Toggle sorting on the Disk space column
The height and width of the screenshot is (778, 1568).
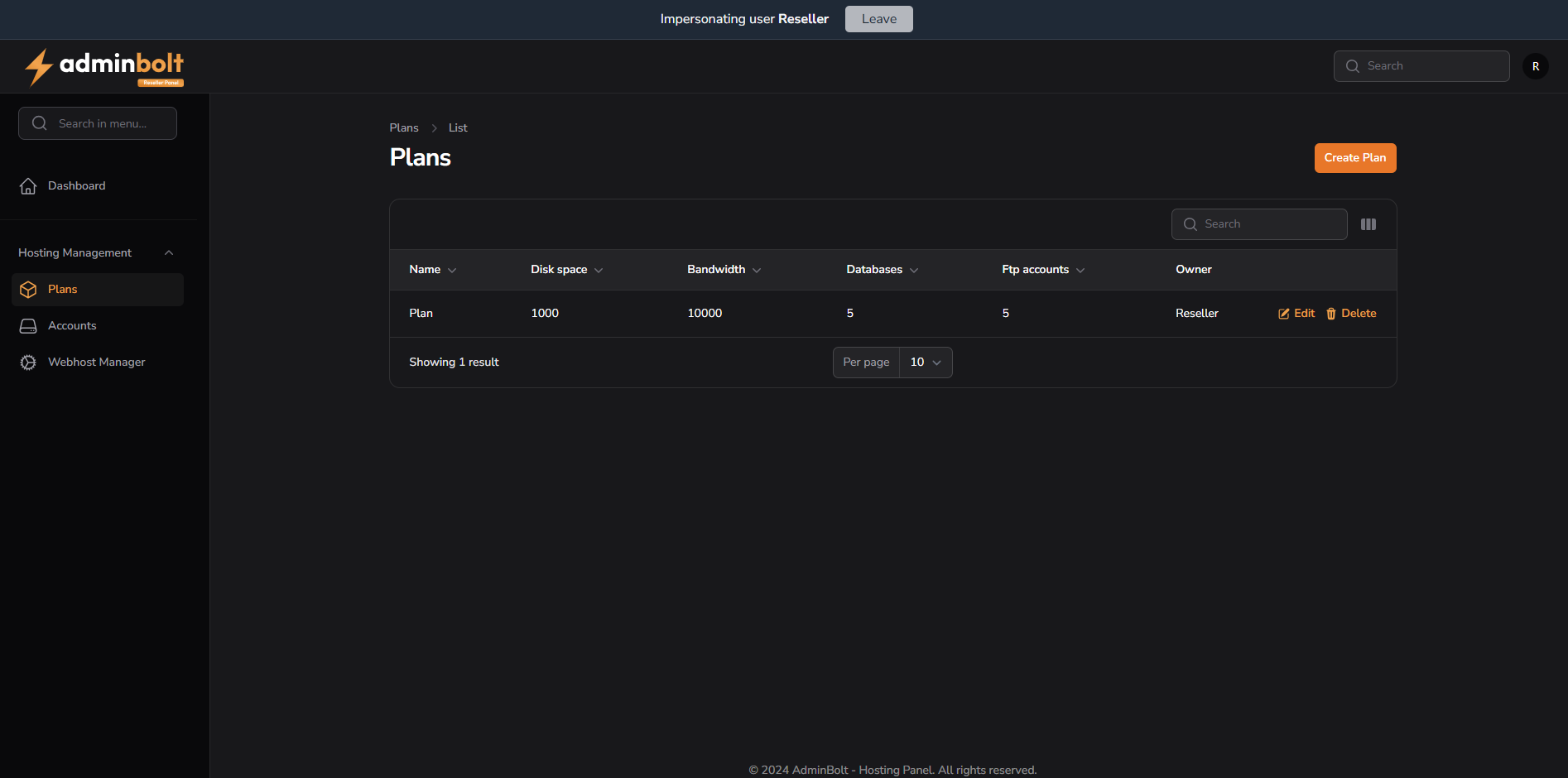tap(599, 270)
